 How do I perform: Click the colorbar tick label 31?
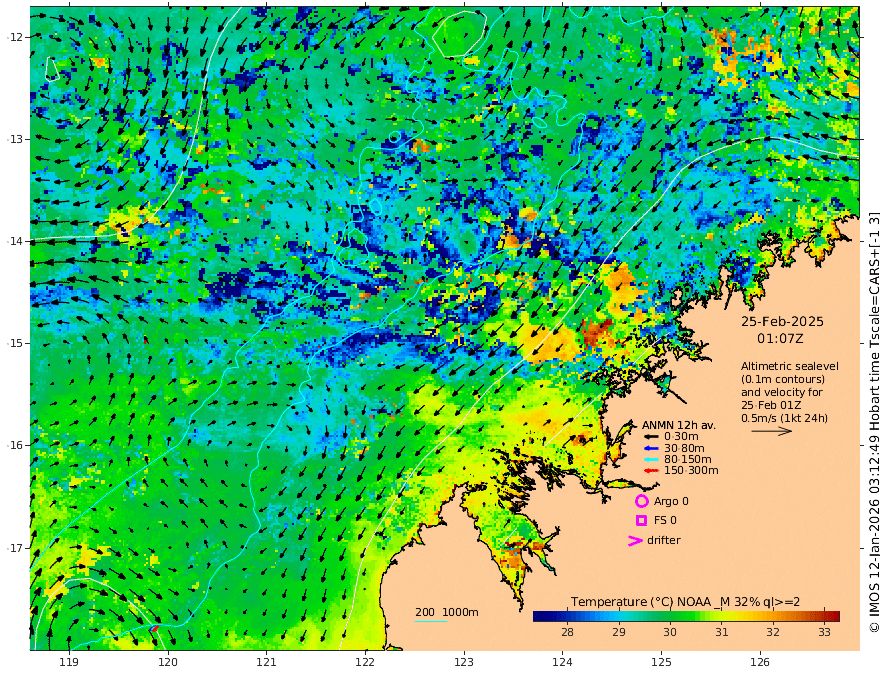[x=722, y=632]
